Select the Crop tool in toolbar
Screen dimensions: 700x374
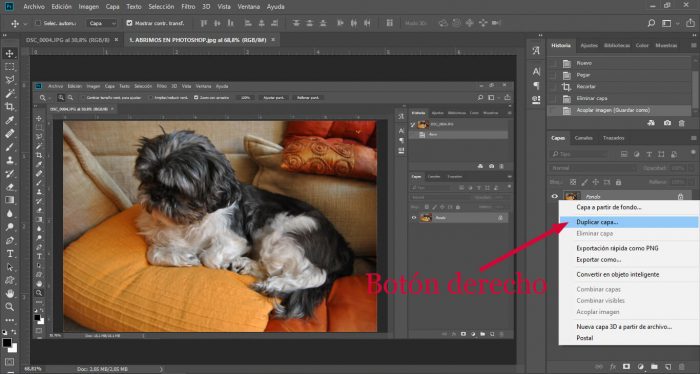[9, 107]
